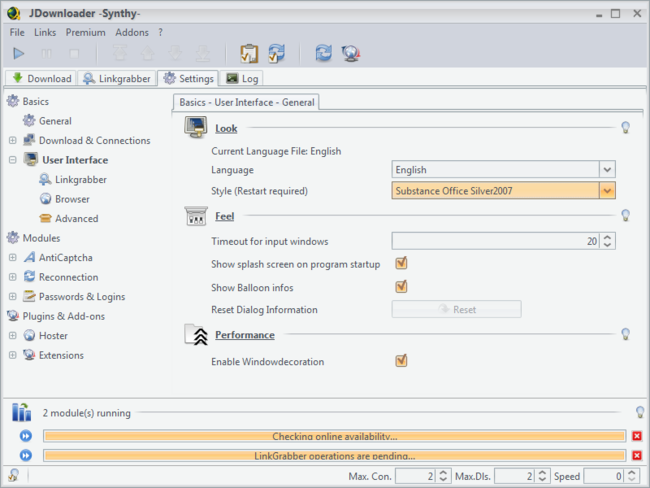The width and height of the screenshot is (650, 488).
Task: Select Plugins & Add-ons tree item
Action: (x=63, y=316)
